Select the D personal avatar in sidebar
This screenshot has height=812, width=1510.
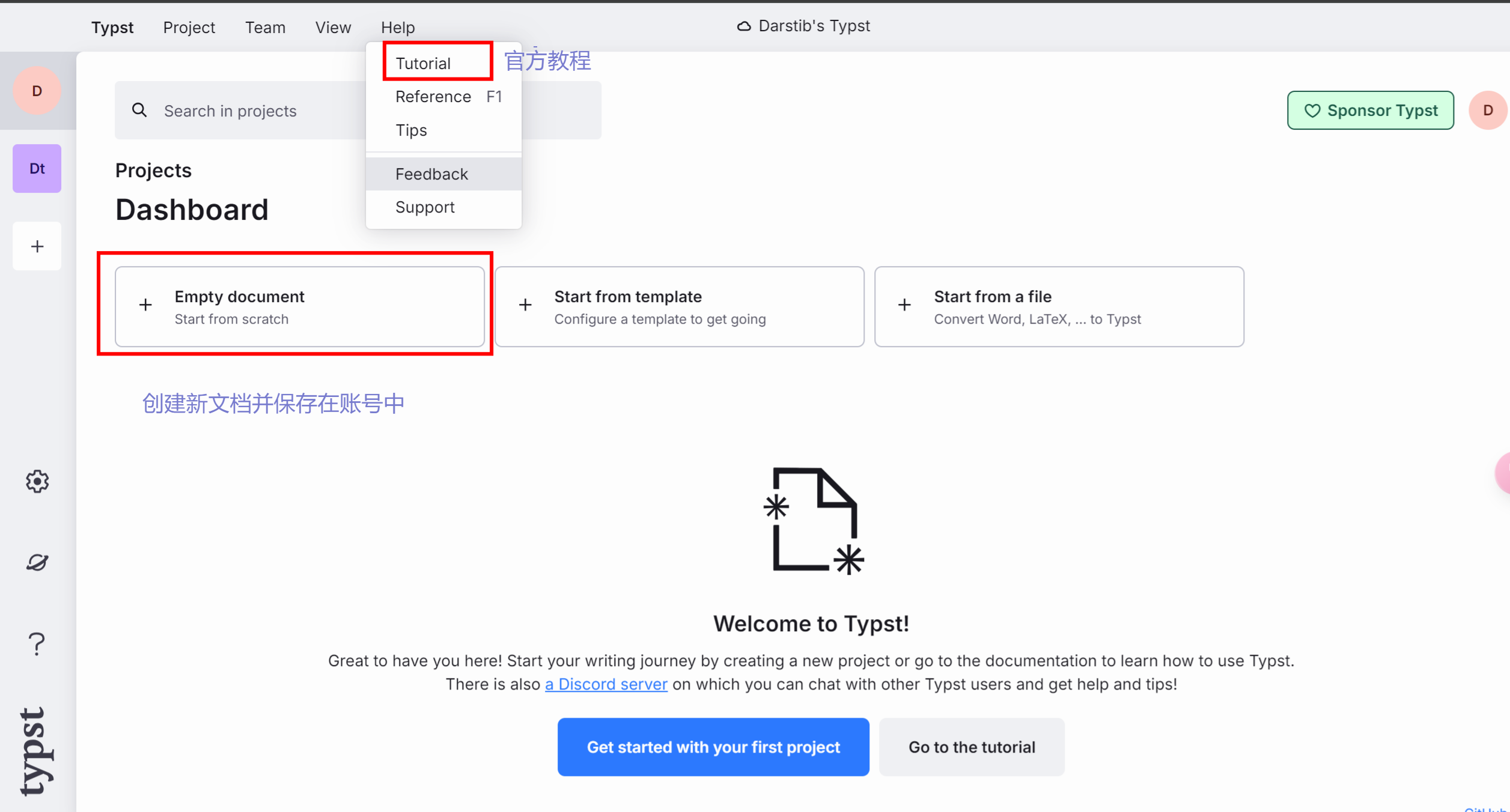coord(37,91)
